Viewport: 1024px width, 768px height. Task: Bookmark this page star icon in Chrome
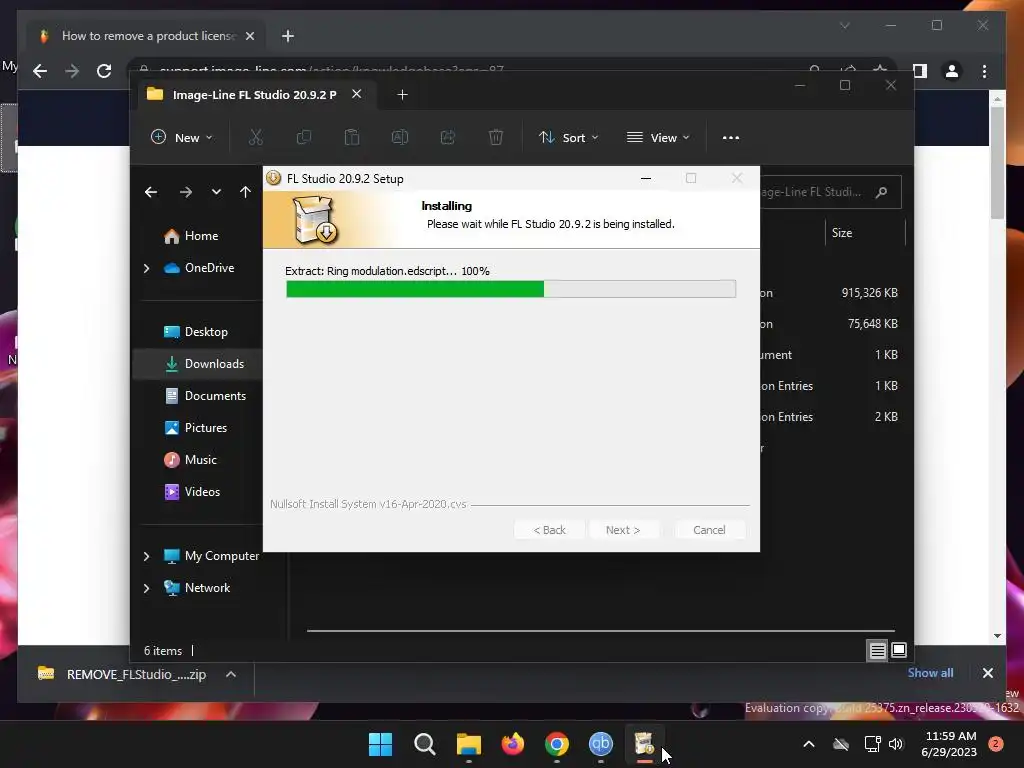[880, 70]
